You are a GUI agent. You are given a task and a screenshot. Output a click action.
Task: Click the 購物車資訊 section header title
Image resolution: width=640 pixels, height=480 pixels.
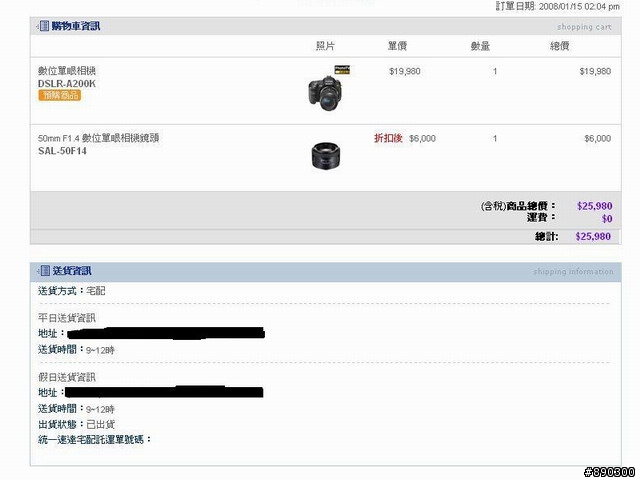[x=76, y=26]
